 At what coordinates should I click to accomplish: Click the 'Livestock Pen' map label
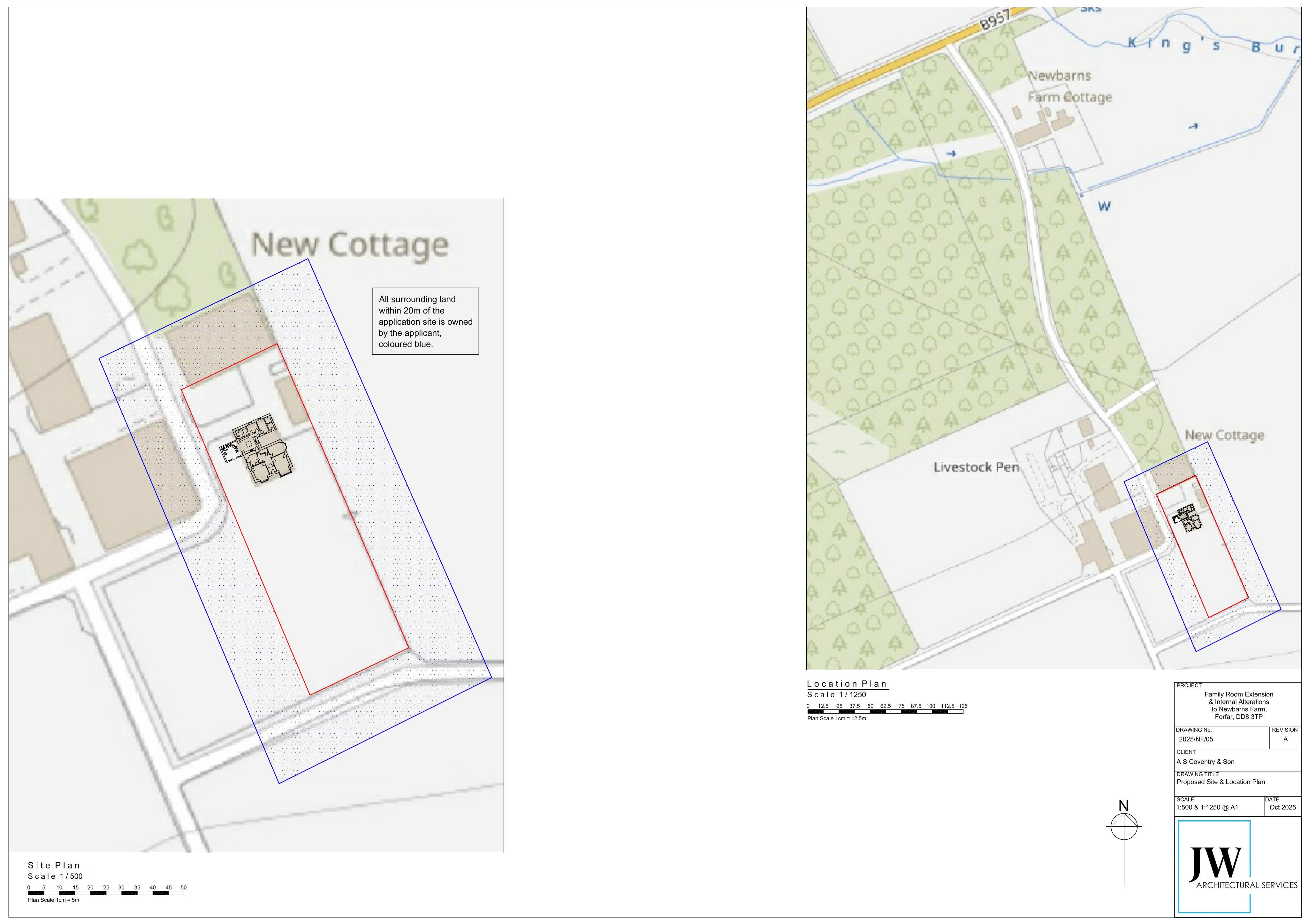[x=976, y=467]
